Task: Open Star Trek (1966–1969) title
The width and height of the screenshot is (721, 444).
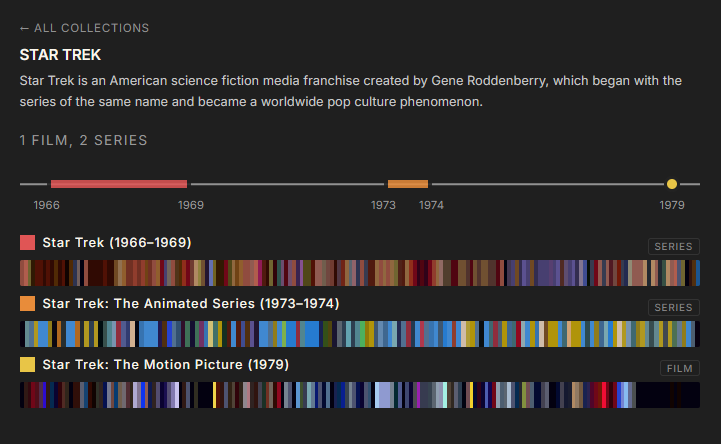Action: coord(117,243)
